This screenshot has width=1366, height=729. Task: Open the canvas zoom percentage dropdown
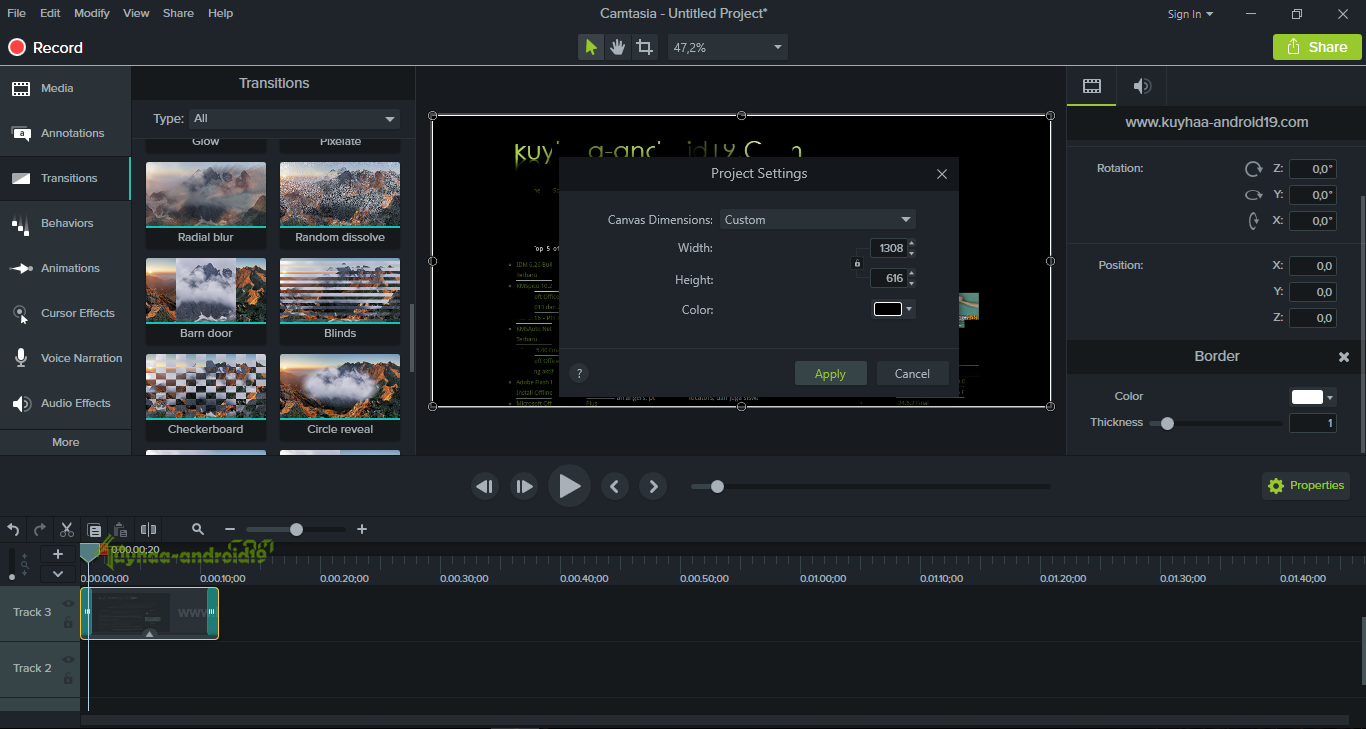point(728,47)
